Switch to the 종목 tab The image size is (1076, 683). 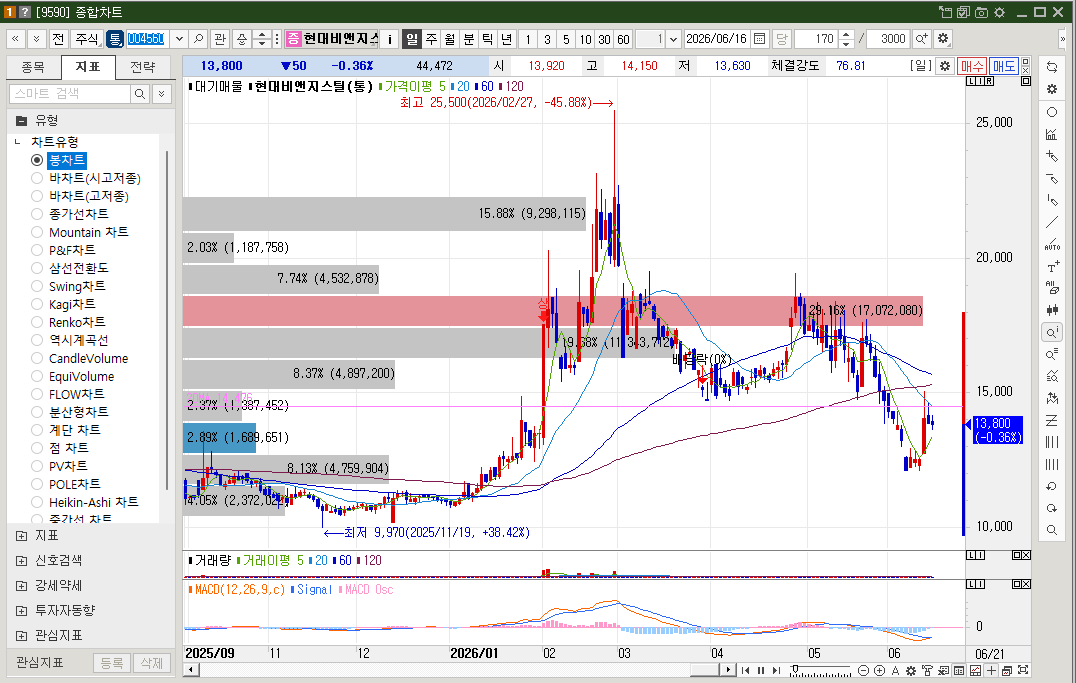[33, 67]
